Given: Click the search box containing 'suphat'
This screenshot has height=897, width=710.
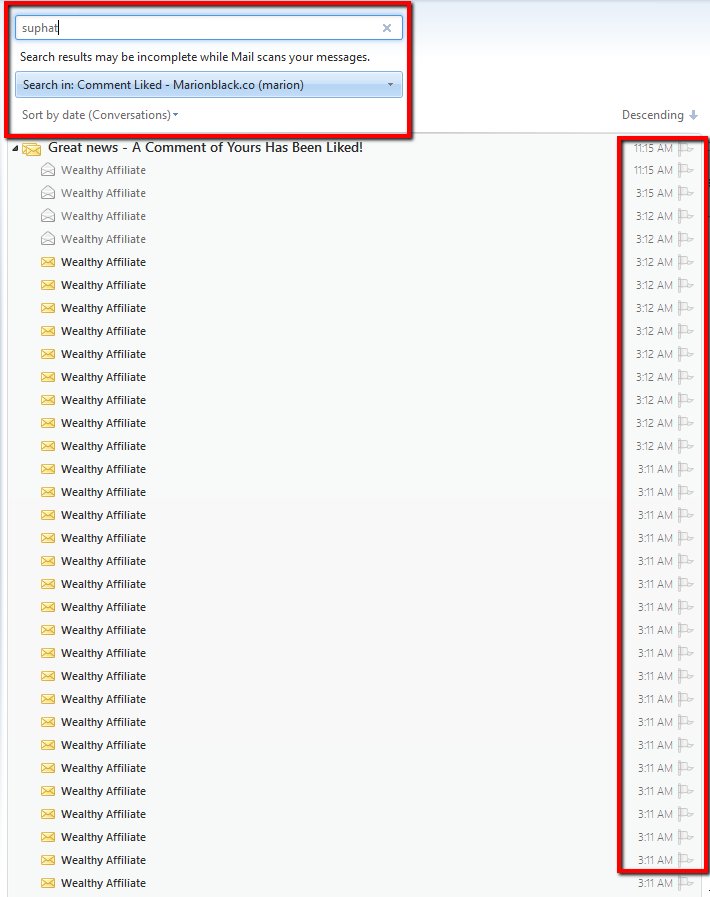Looking at the screenshot, I should (209, 27).
